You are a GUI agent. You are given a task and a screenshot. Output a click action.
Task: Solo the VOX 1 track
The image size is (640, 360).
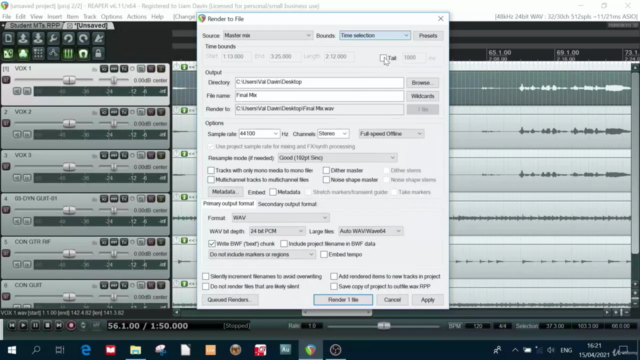161,69
